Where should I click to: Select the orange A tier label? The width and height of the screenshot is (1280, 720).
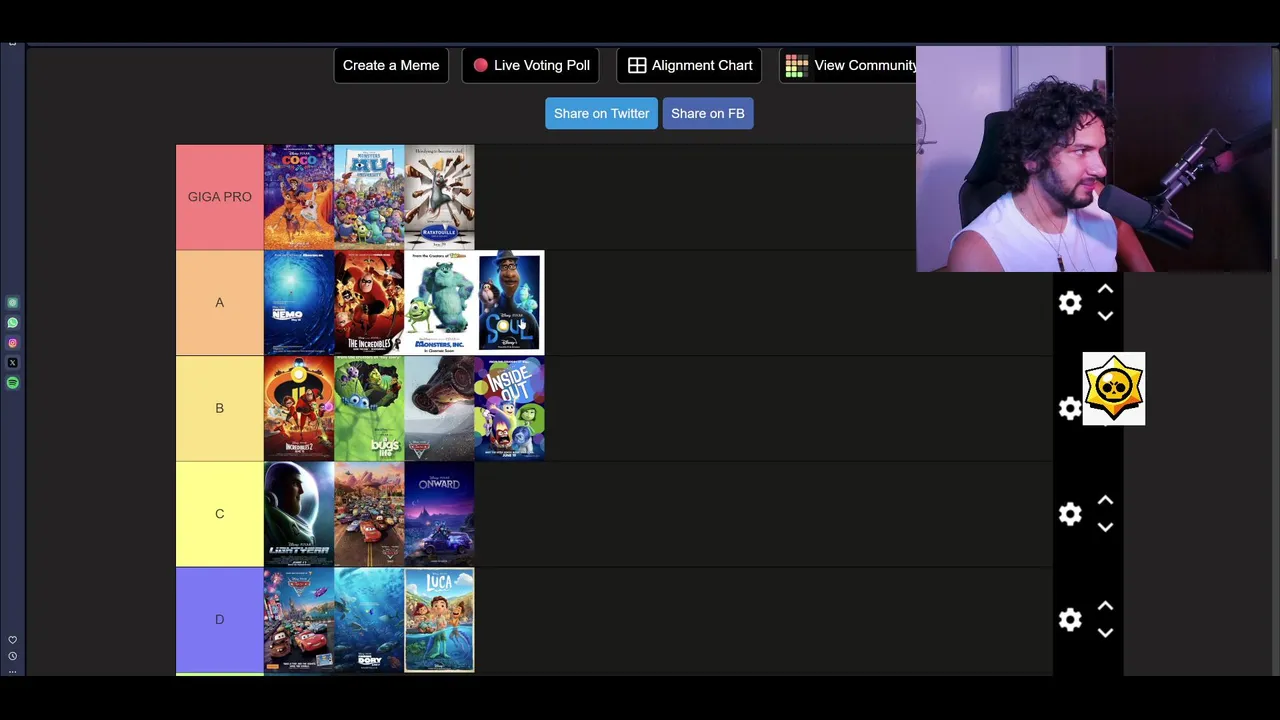coord(220,303)
